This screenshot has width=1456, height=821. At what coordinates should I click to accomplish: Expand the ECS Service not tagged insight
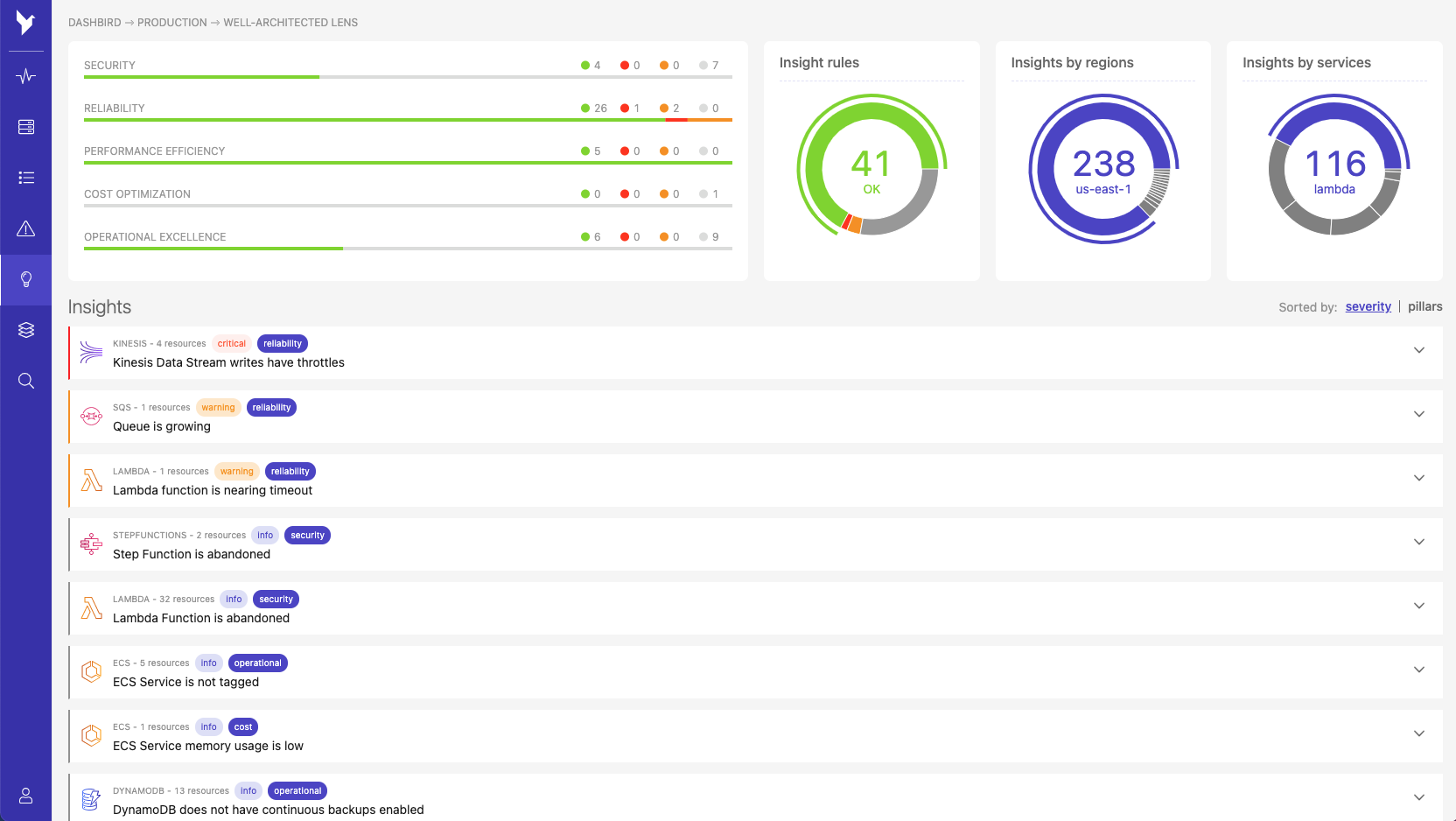click(1418, 670)
